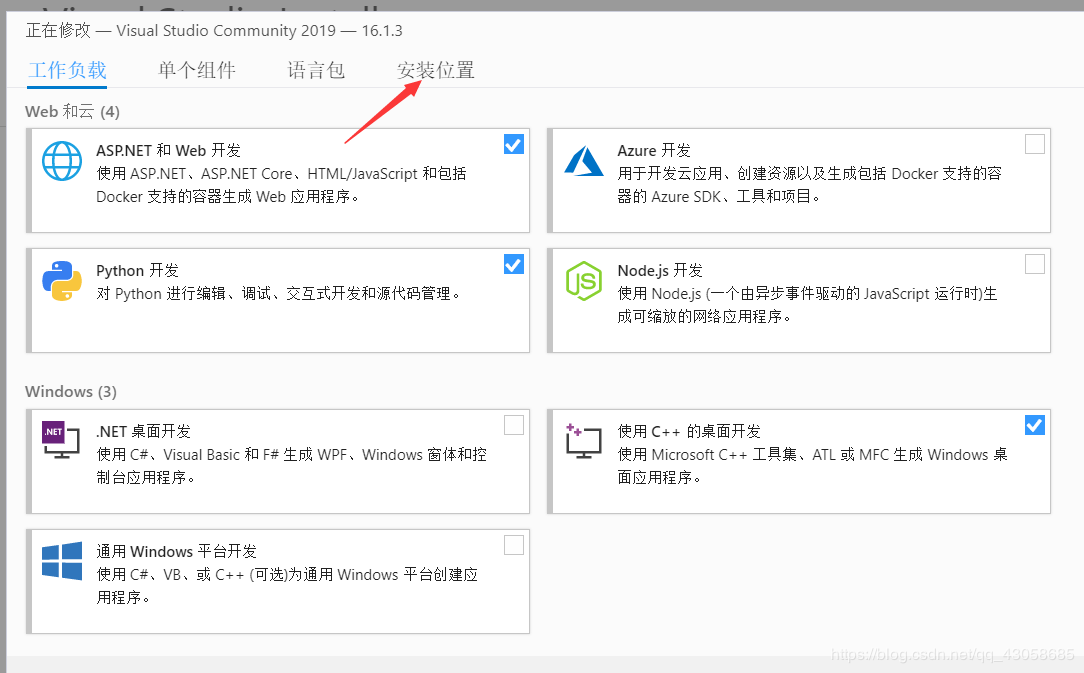The height and width of the screenshot is (673, 1084).
Task: Check the 通用 Windows 平台开发 checkbox
Action: pyautogui.click(x=513, y=545)
